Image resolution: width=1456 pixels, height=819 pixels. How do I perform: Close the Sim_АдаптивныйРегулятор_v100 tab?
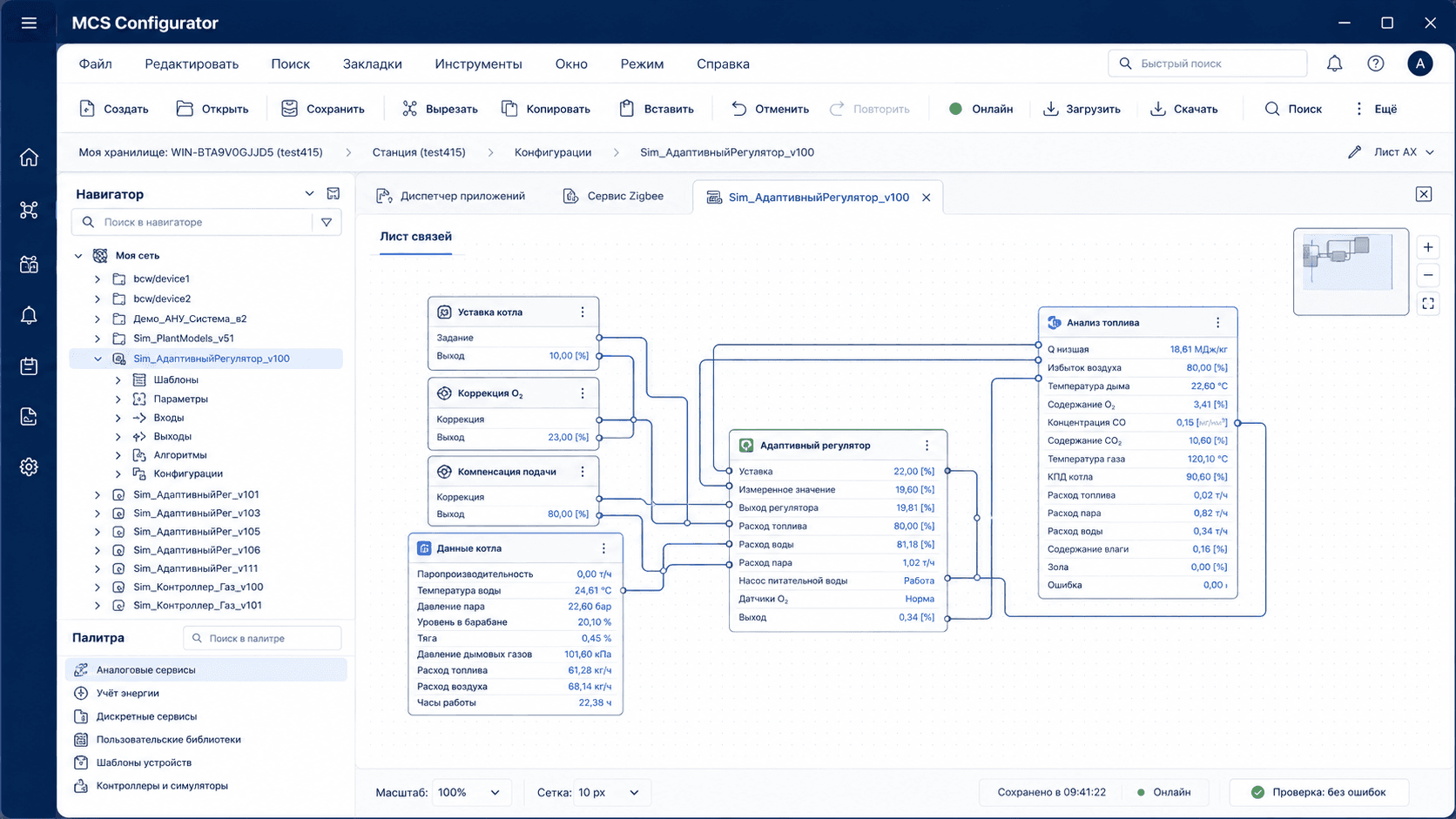tap(927, 198)
